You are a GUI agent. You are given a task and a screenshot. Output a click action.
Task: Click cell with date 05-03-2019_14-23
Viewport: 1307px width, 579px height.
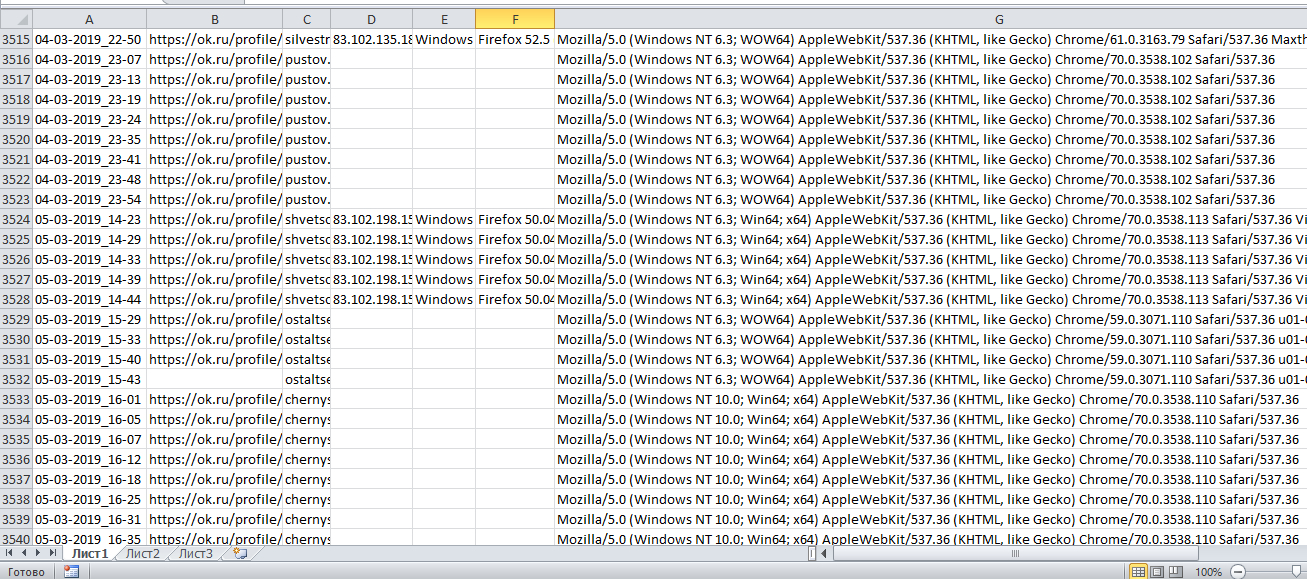pos(90,219)
